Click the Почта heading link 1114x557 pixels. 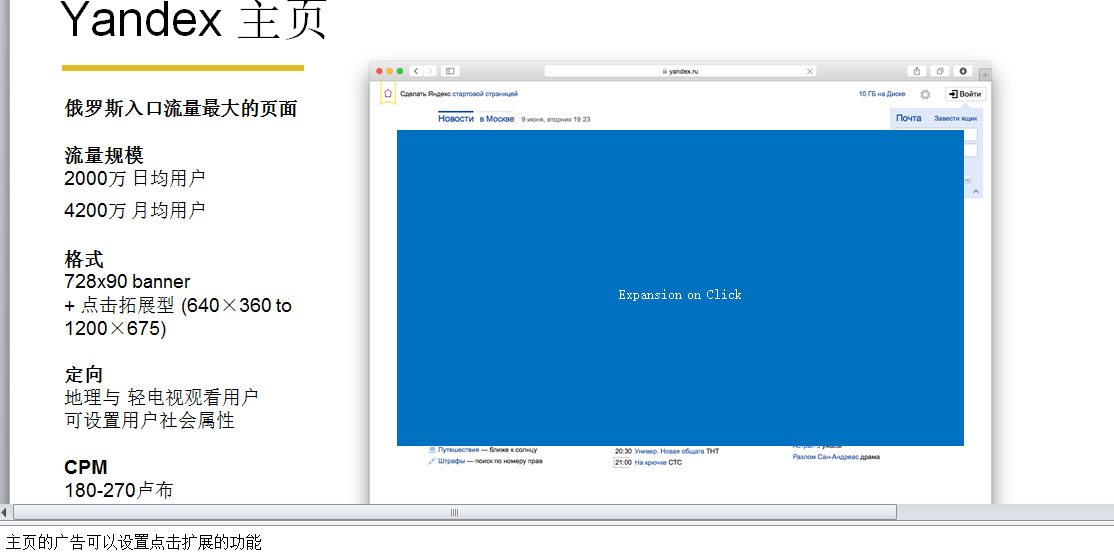[x=908, y=118]
